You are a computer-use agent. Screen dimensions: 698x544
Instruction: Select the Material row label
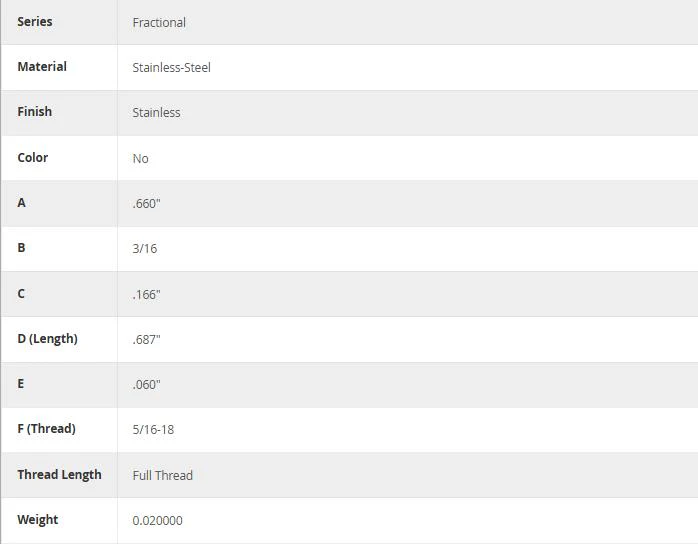pos(42,67)
